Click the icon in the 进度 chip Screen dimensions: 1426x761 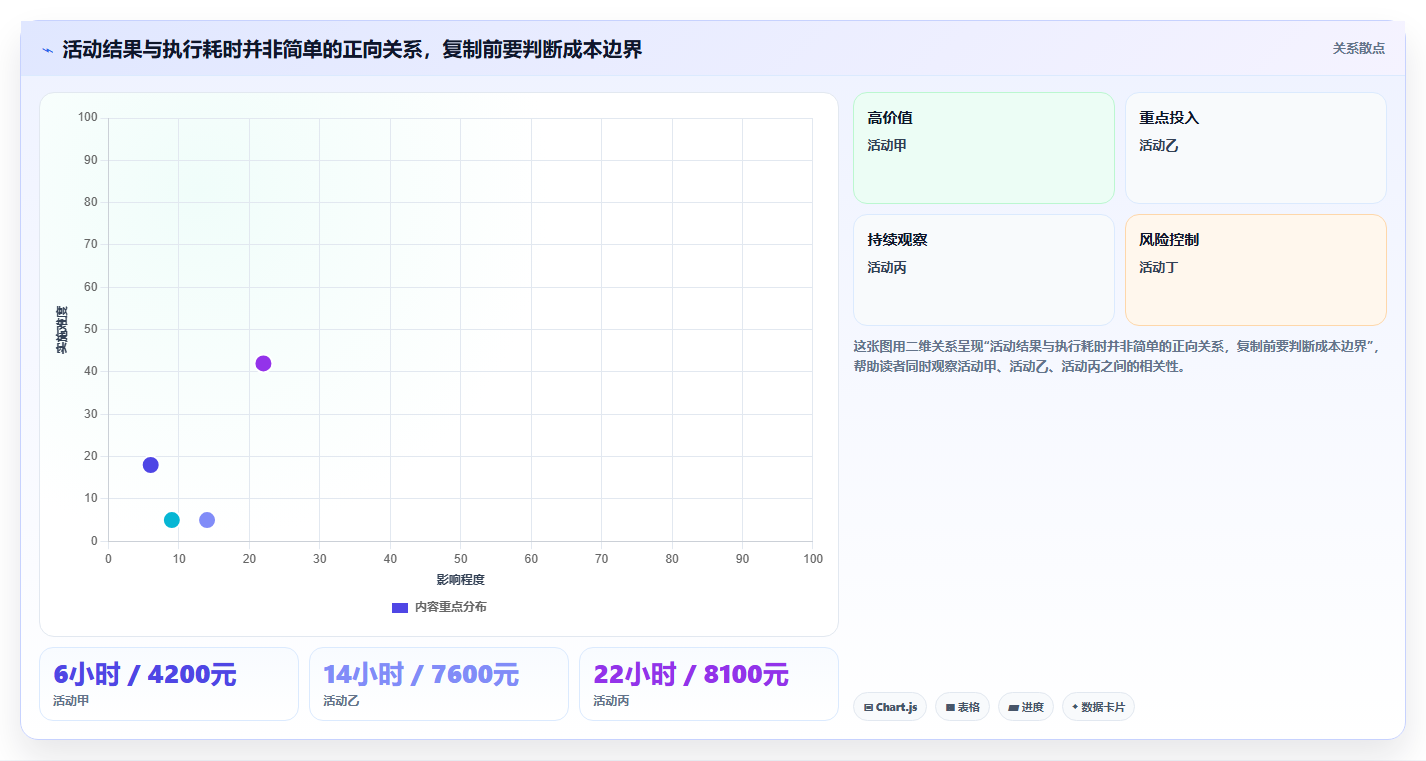click(1013, 707)
